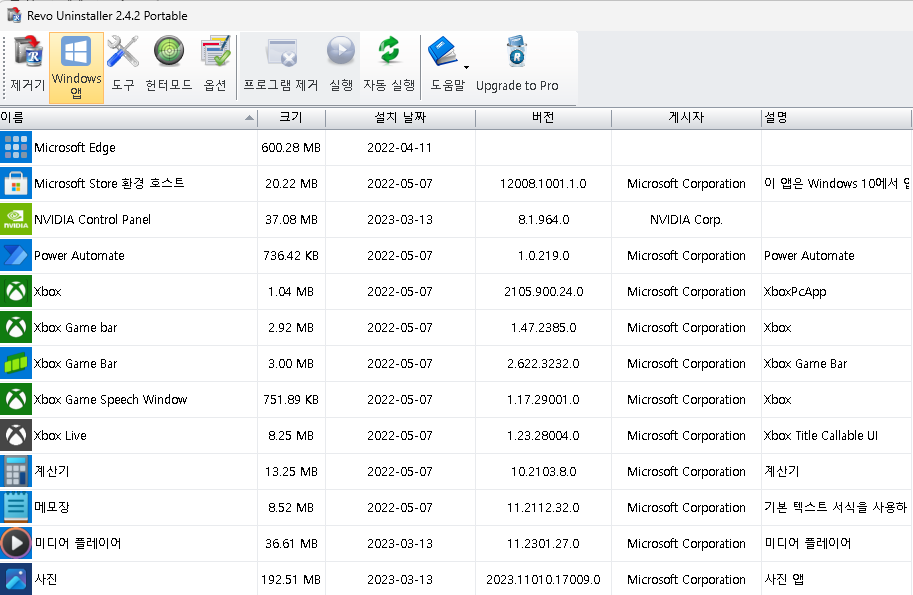Activate 헌터모드 hunter mode
This screenshot has width=913, height=595.
[168, 64]
